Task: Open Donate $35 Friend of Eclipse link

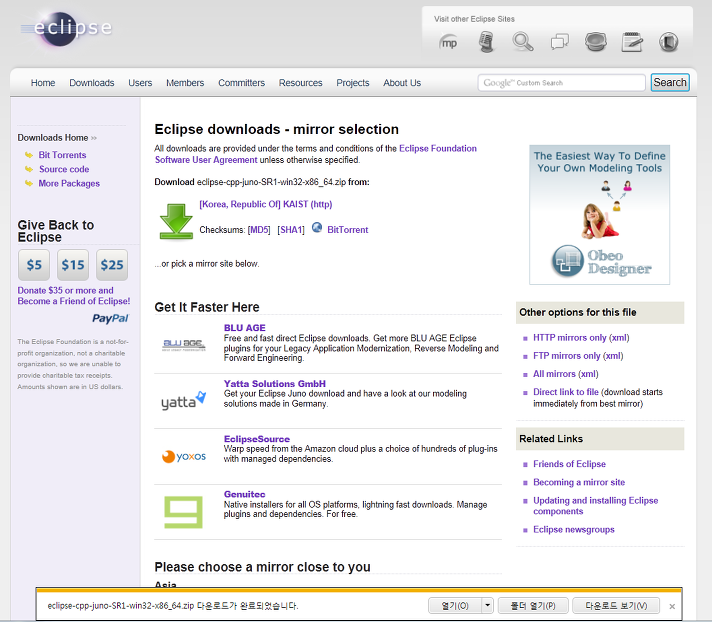Action: point(74,296)
